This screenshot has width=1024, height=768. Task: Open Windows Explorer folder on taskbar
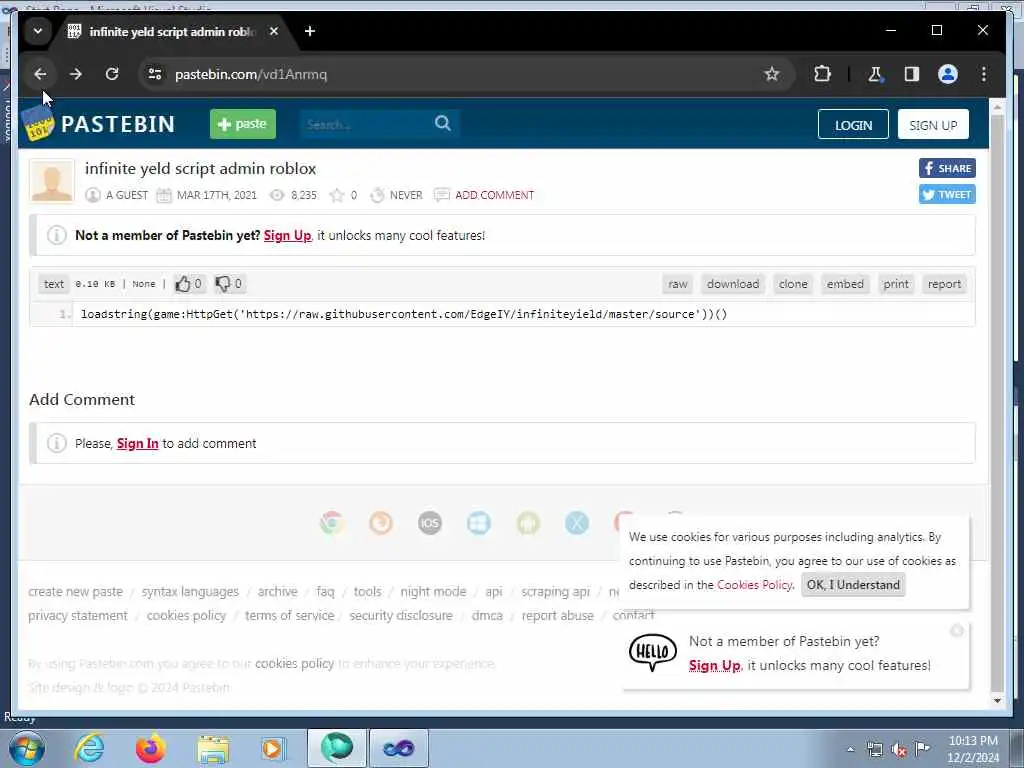(x=213, y=748)
